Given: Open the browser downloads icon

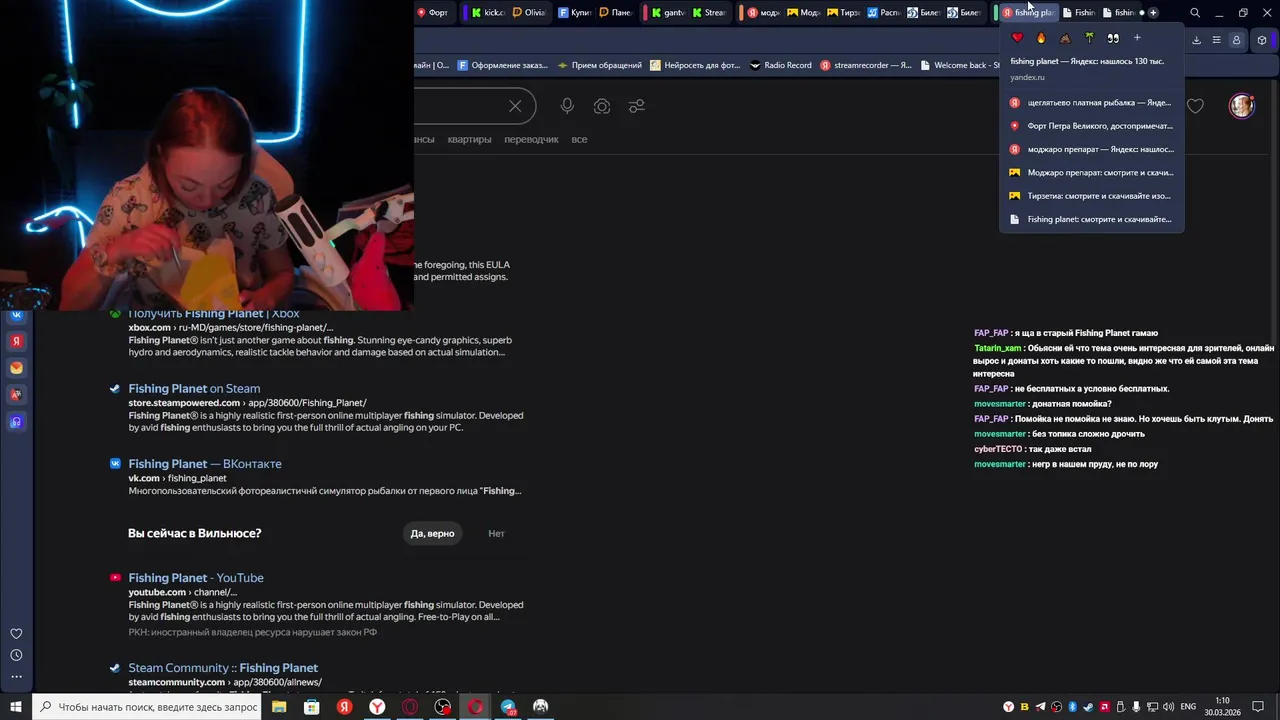Looking at the screenshot, I should click(1196, 40).
